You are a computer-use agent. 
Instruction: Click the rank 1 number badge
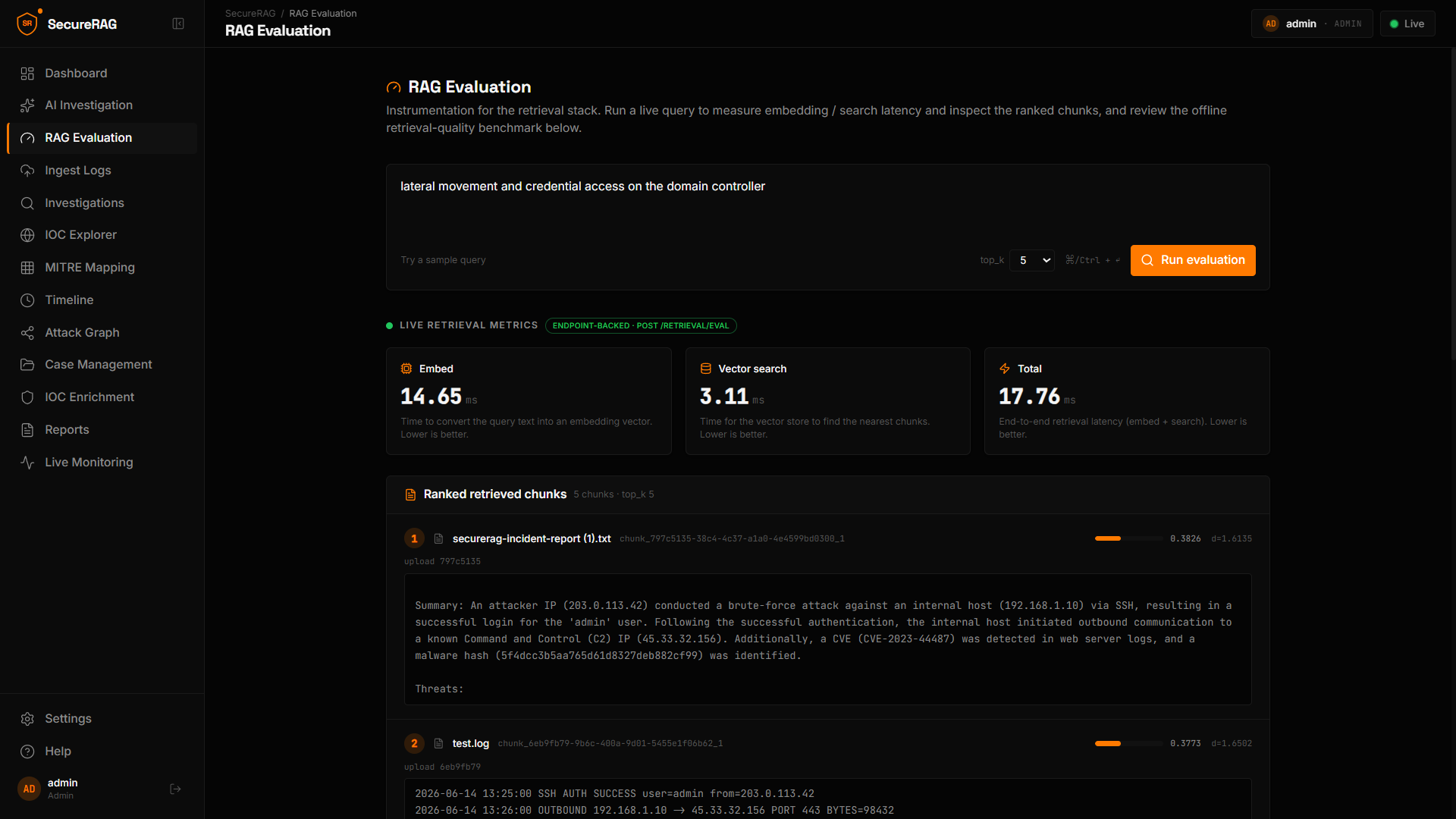click(x=414, y=538)
